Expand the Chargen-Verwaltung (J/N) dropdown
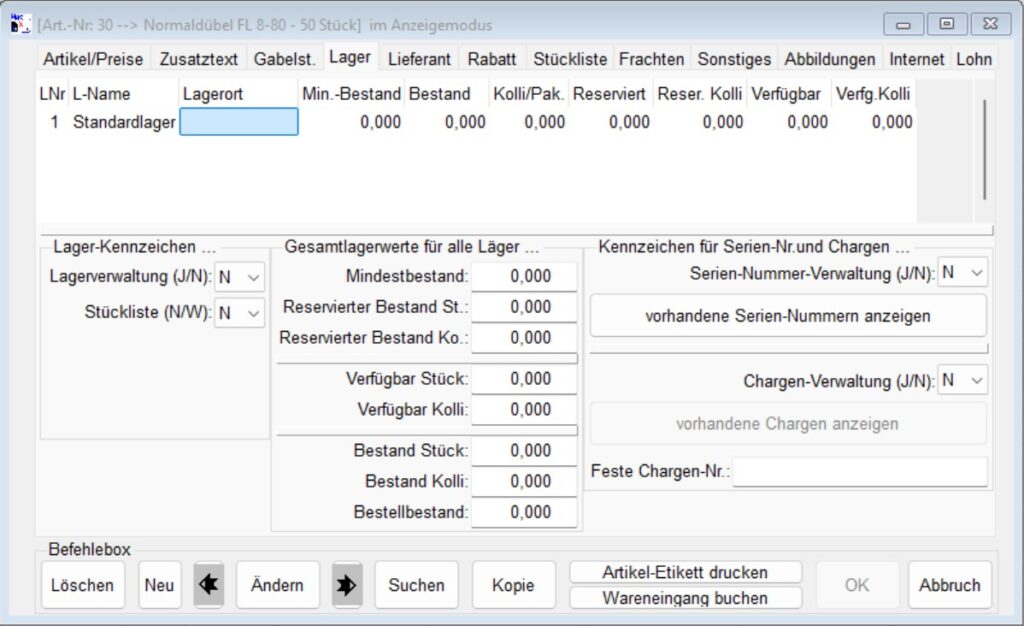 coord(963,380)
